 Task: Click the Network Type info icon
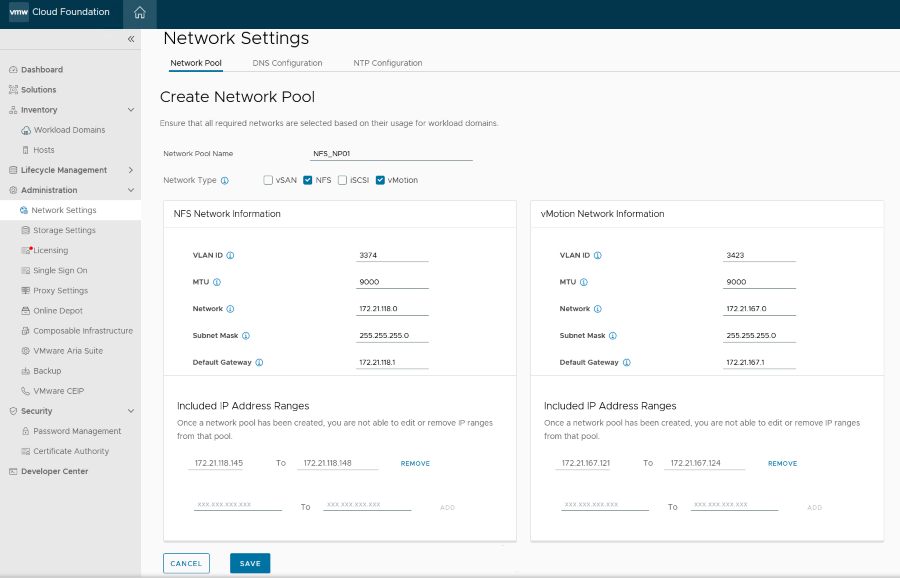click(x=224, y=181)
